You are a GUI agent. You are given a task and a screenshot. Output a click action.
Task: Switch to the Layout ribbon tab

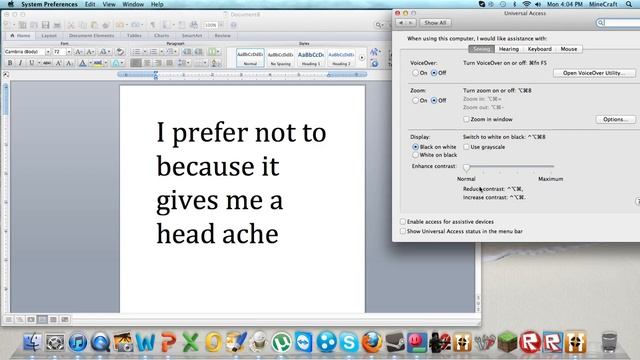coord(49,36)
